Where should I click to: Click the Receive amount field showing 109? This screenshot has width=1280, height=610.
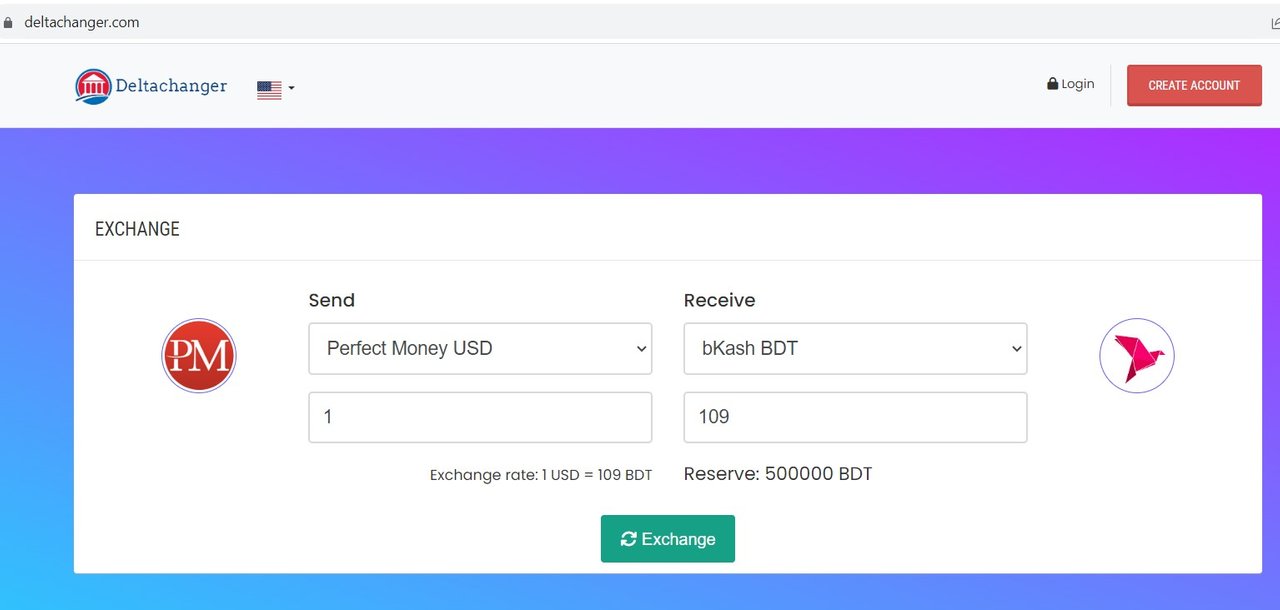click(855, 417)
